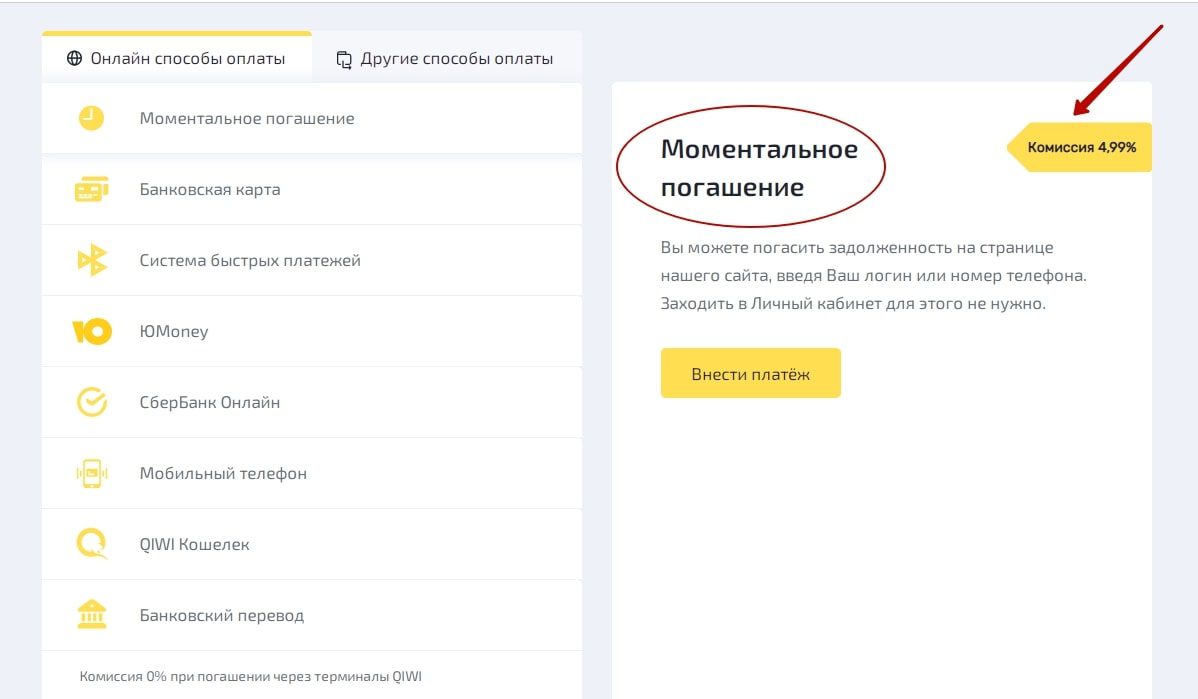
Task: Click the СберБанк Онлайн checkmark logo
Action: [92, 402]
